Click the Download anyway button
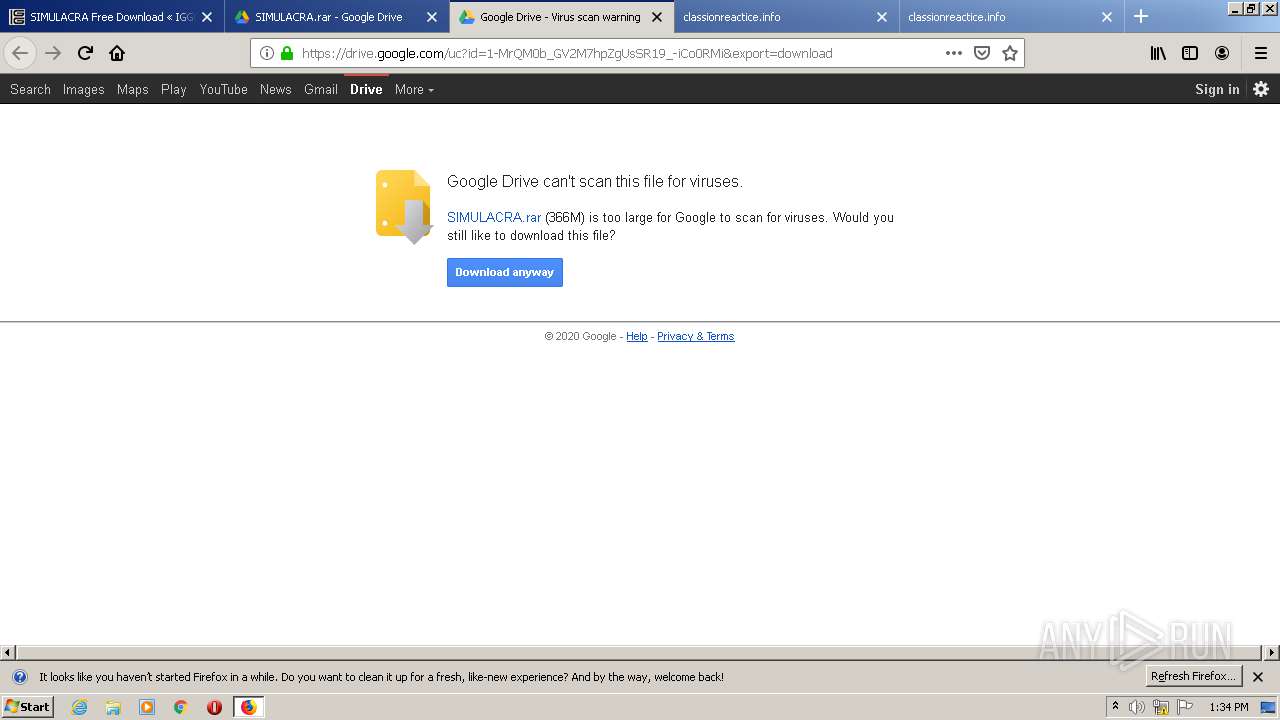This screenshot has height=720, width=1280. click(x=505, y=272)
